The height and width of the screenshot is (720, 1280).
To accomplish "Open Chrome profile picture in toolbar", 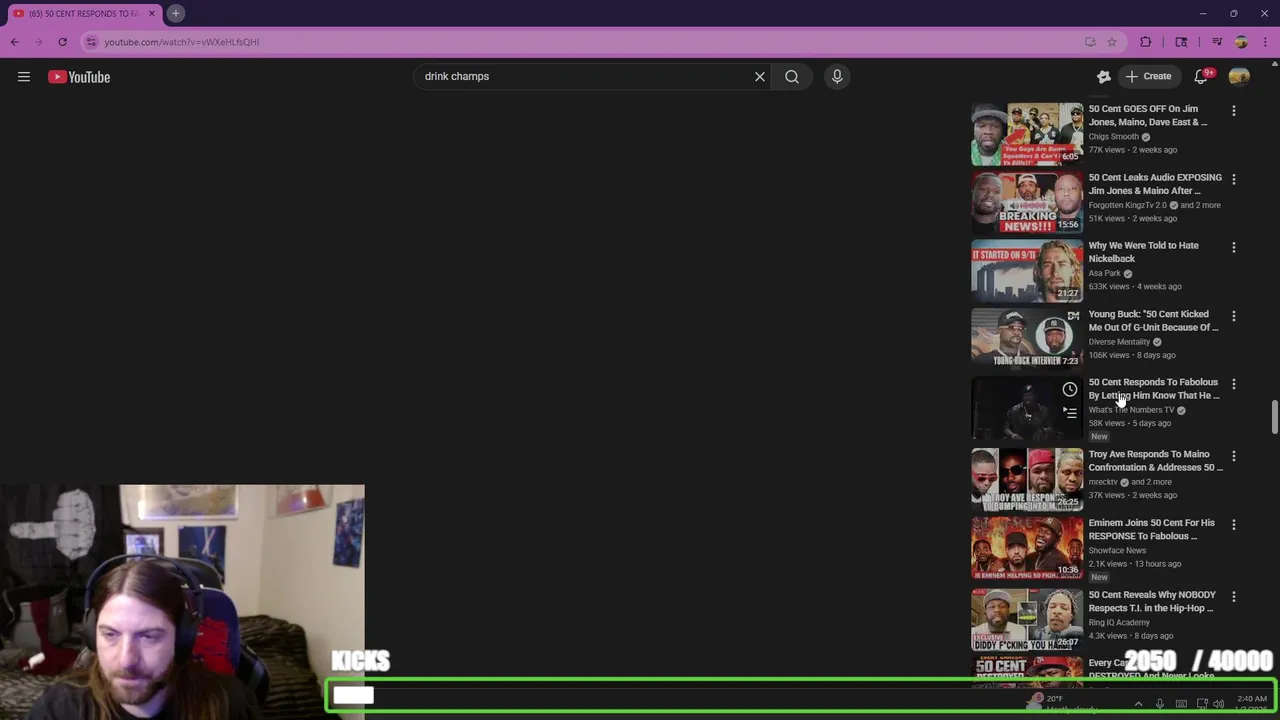I will pos(1241,42).
